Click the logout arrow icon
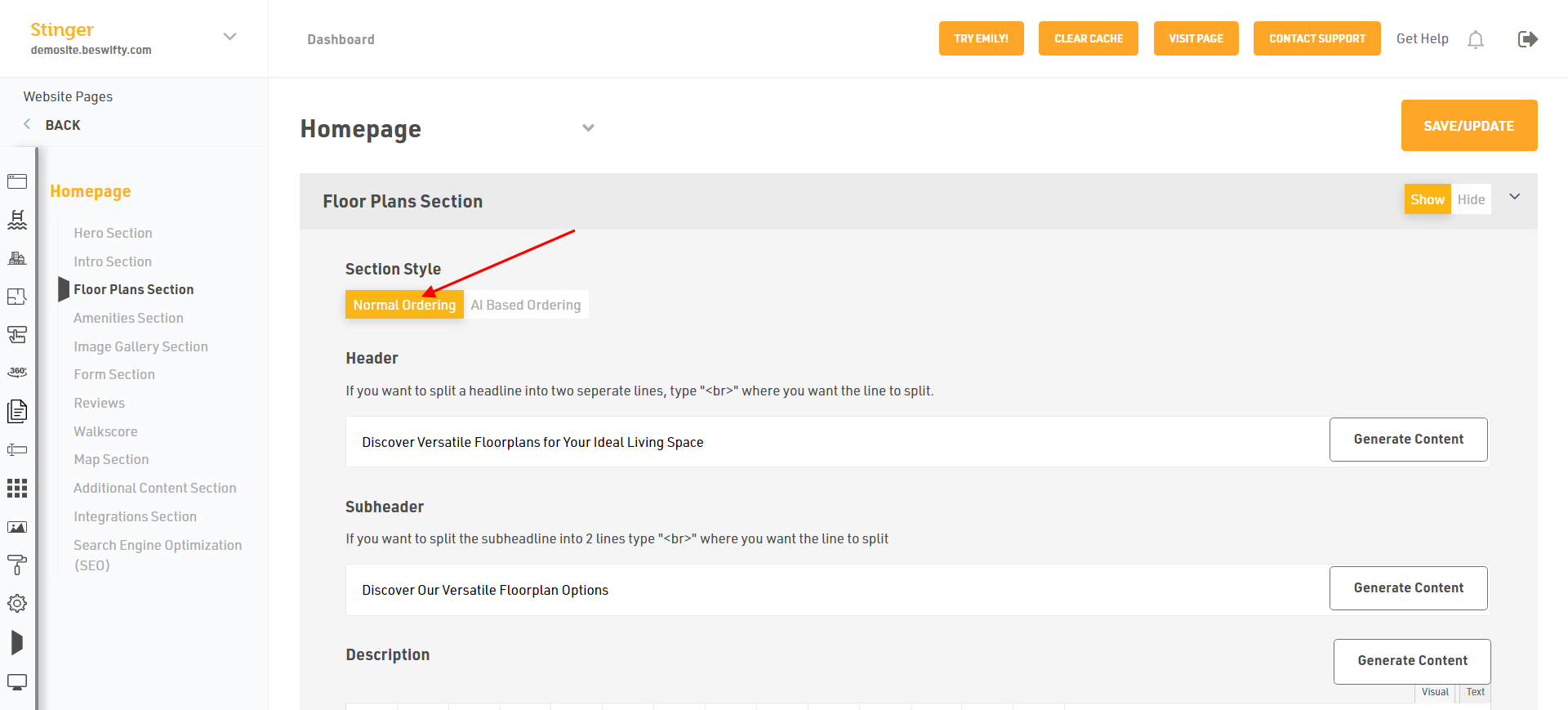Image resolution: width=1568 pixels, height=710 pixels. (x=1527, y=39)
